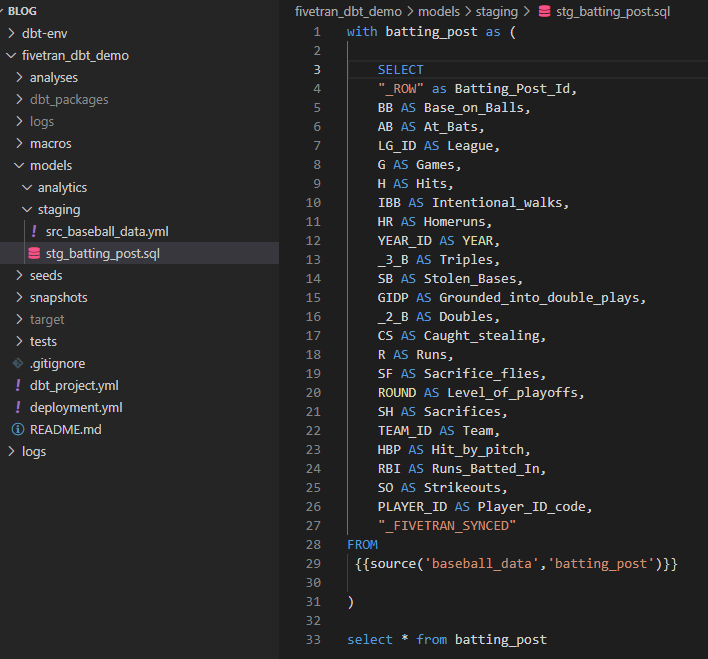Click Runs_Batted_In alias on line 24
Screen dimensions: 708x659
pos(485,468)
